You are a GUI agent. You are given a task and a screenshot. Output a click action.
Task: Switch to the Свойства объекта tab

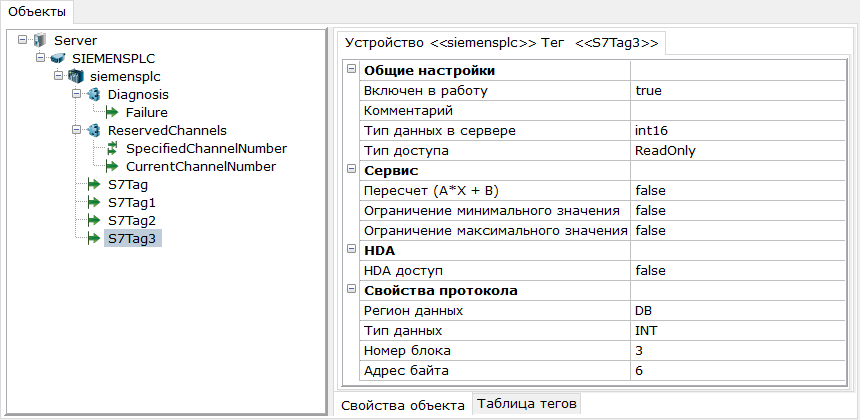[403, 406]
